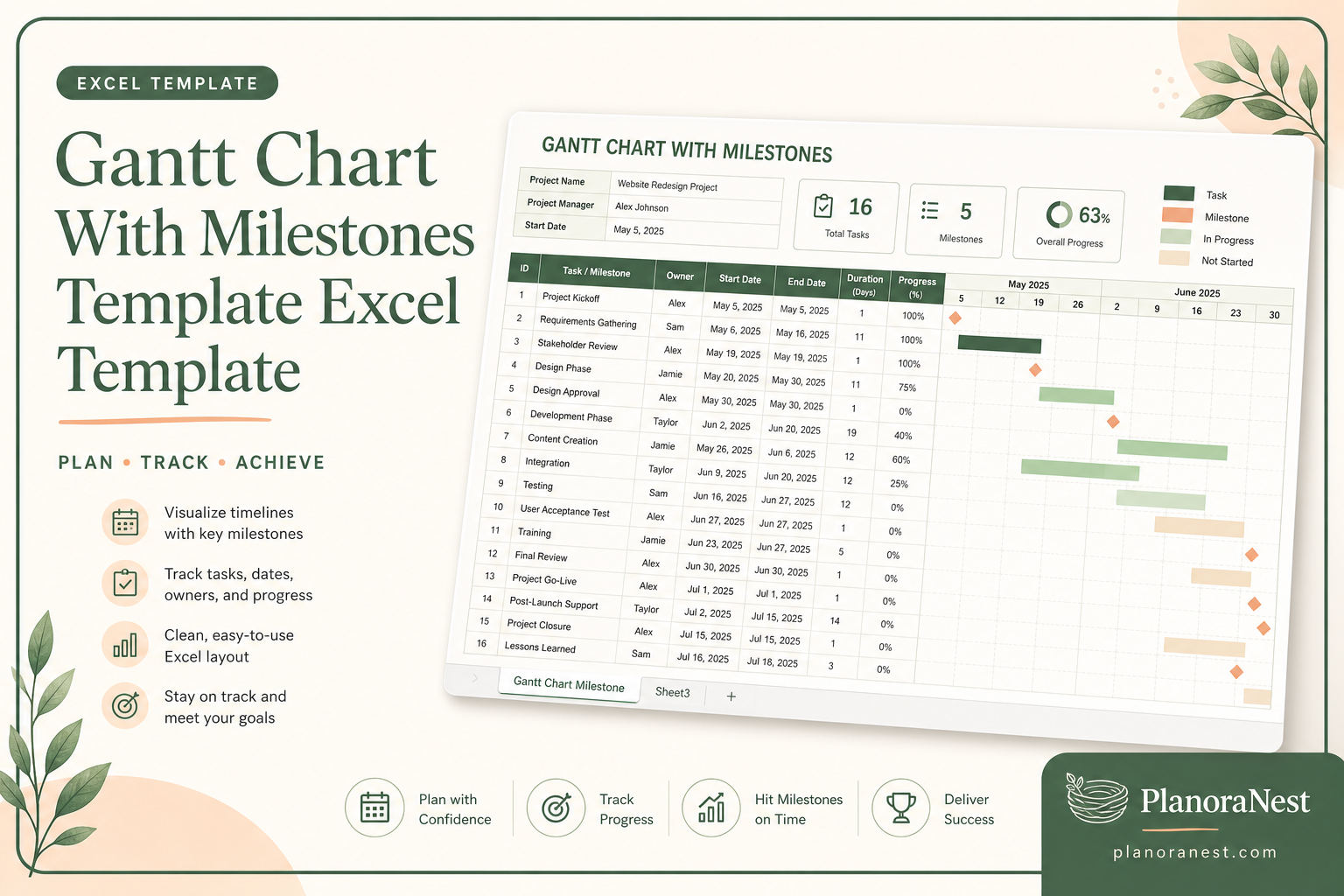Click the clipboard check icon beside Track tasks
Image resolution: width=1344 pixels, height=896 pixels.
pos(125,584)
